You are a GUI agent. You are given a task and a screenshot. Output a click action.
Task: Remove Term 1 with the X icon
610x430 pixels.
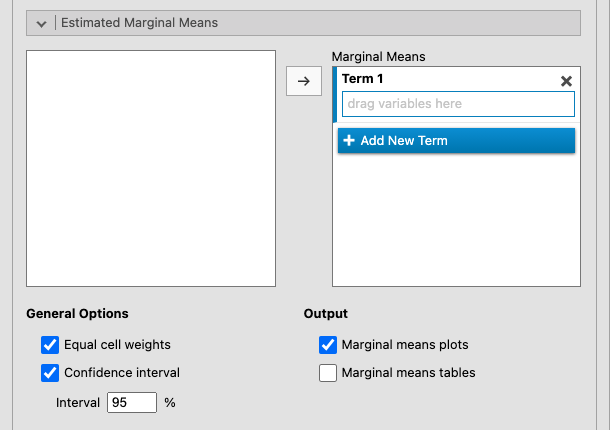pyautogui.click(x=565, y=81)
